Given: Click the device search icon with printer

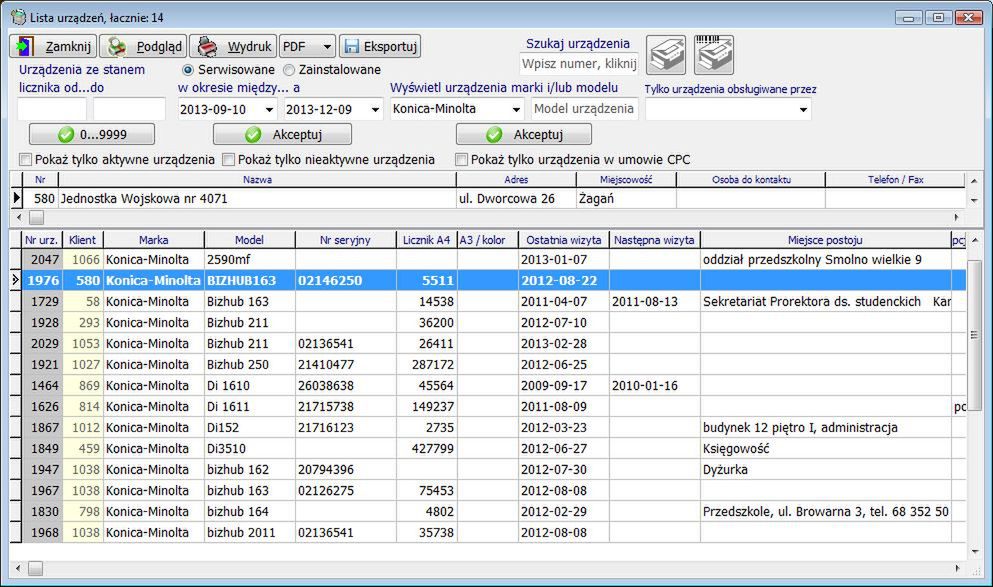Looking at the screenshot, I should [666, 55].
